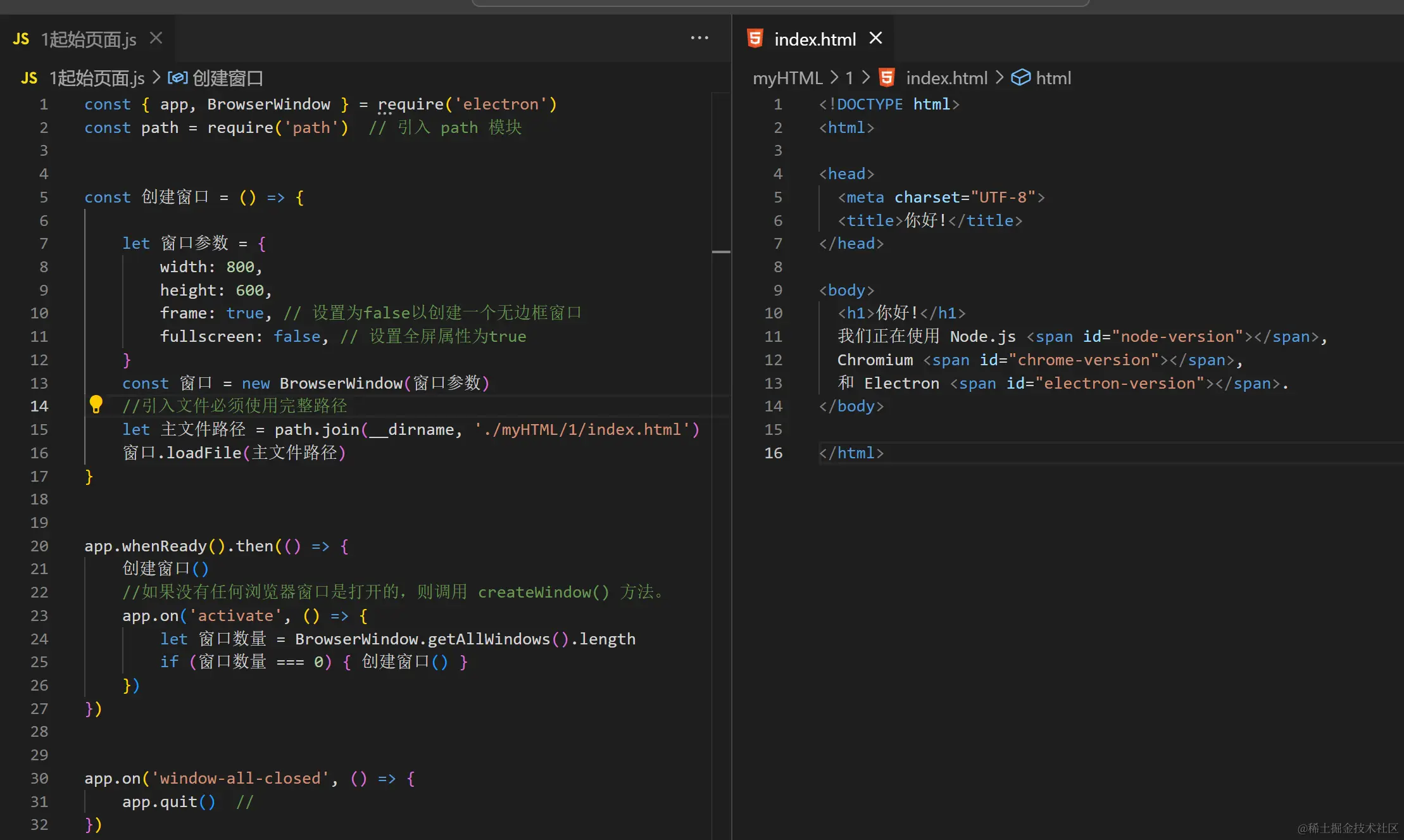1404x840 pixels.
Task: Select the 1起始页面.js editor tab
Action: pyautogui.click(x=89, y=39)
